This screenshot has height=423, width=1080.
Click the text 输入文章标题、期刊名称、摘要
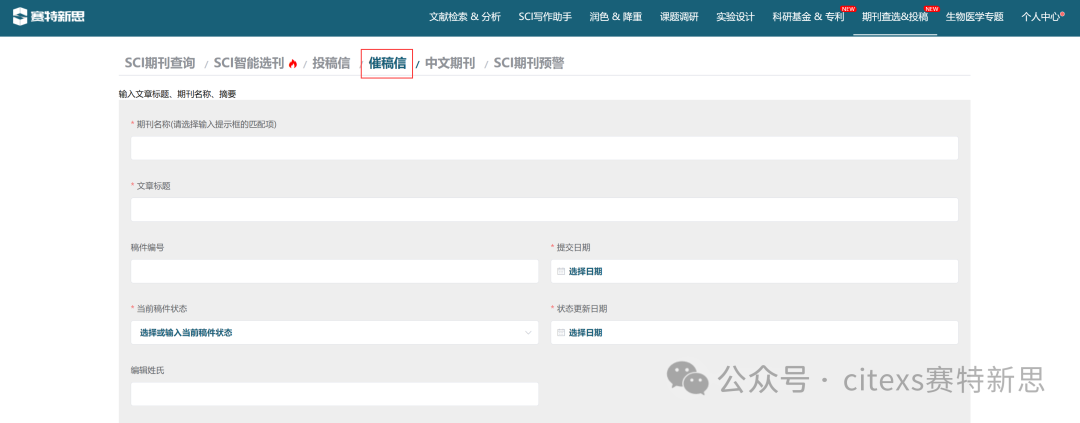[177, 94]
